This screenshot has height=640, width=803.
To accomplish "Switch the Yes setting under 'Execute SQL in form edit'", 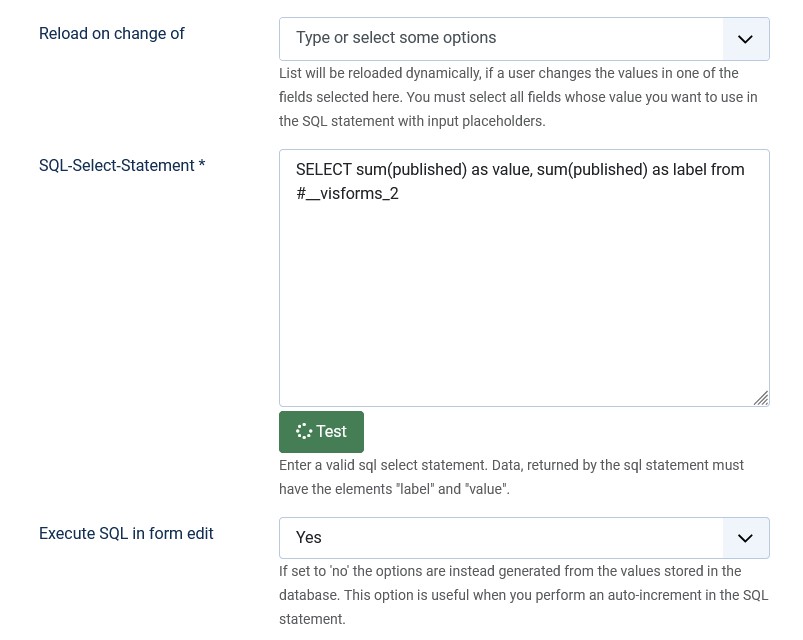I will (x=524, y=537).
